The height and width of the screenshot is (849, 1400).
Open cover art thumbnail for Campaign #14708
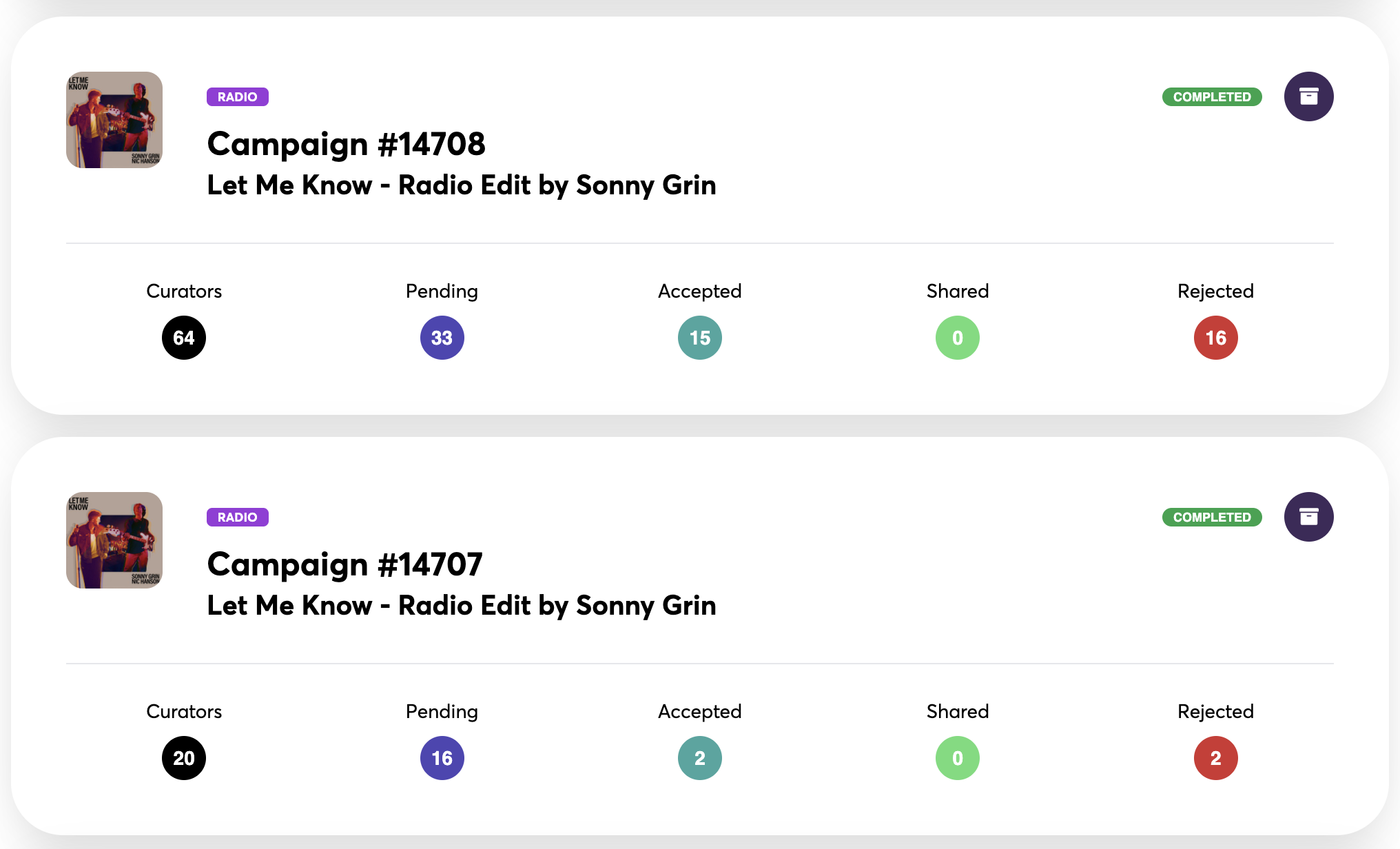tap(114, 120)
